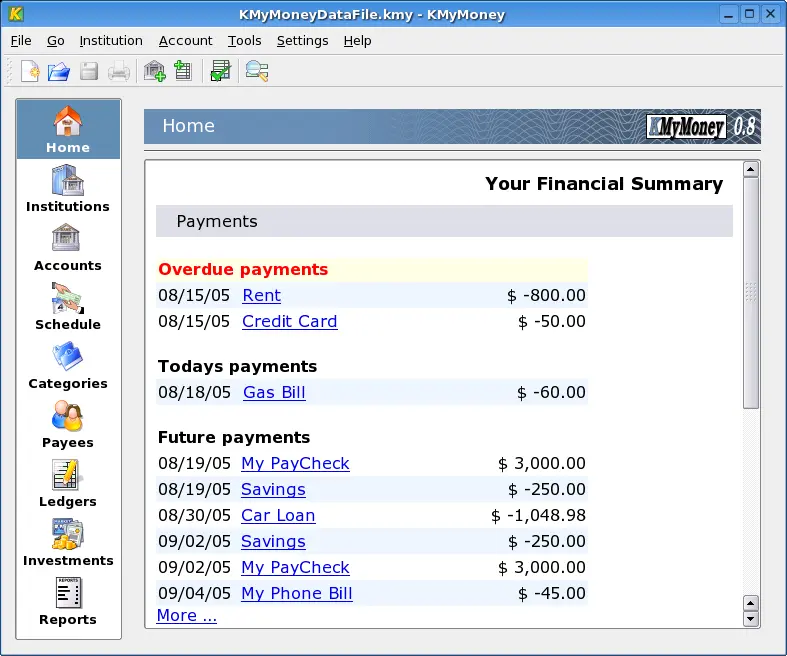Open the Institution menu
This screenshot has width=787, height=656.
(x=111, y=41)
